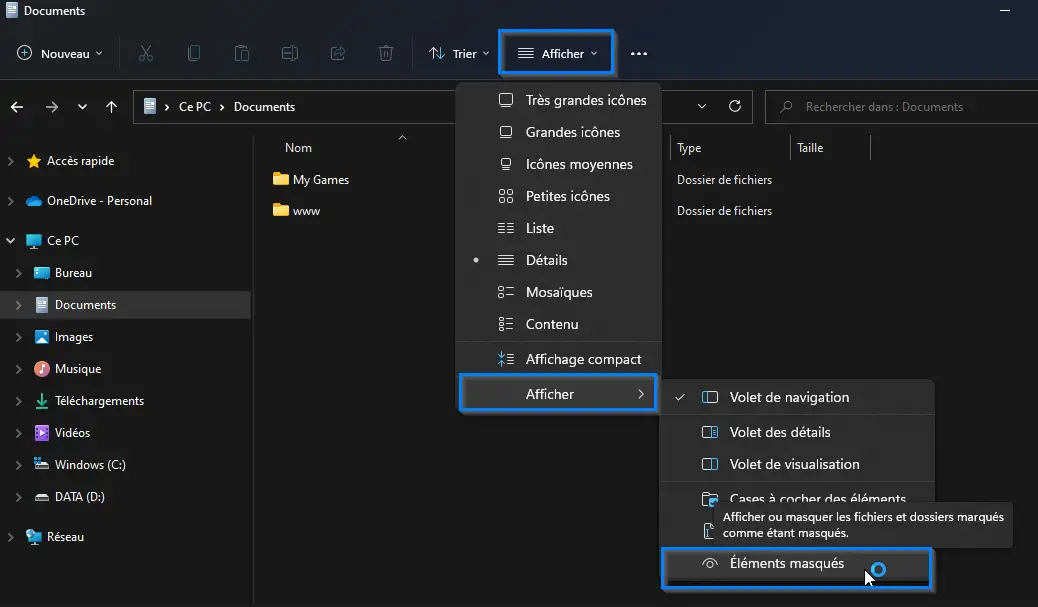The image size is (1038, 607).
Task: Toggle Volet de visualisation pane
Action: [x=797, y=464]
